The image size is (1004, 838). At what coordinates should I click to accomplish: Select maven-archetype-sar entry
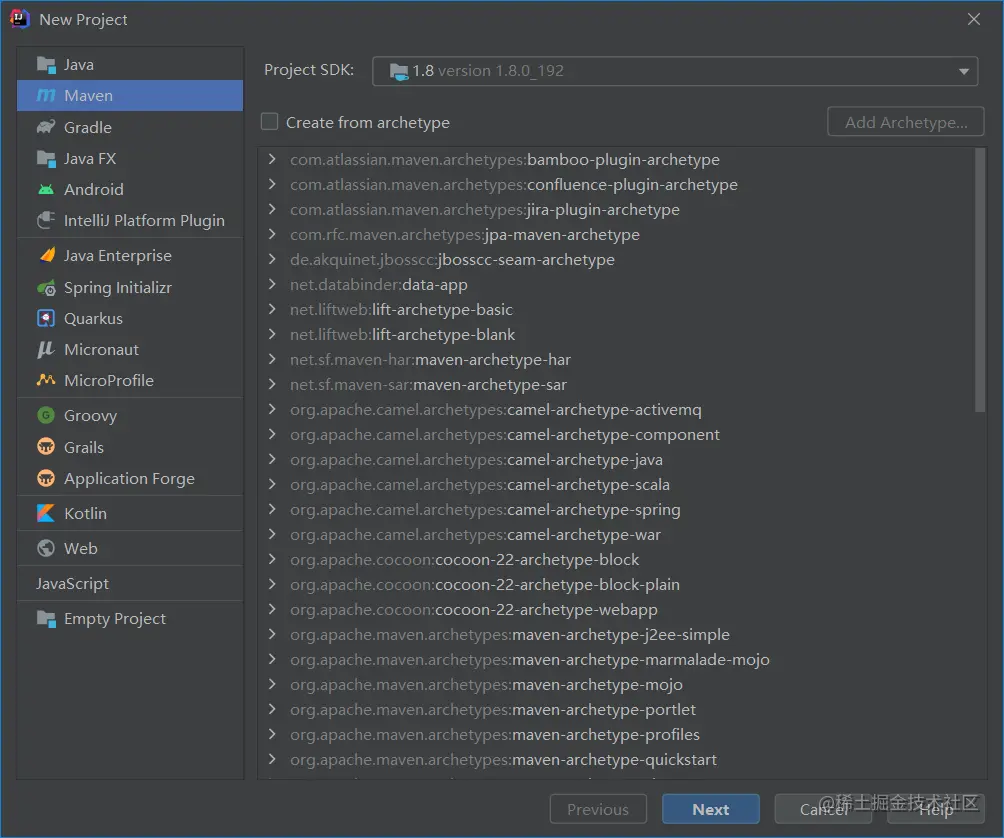tap(428, 385)
